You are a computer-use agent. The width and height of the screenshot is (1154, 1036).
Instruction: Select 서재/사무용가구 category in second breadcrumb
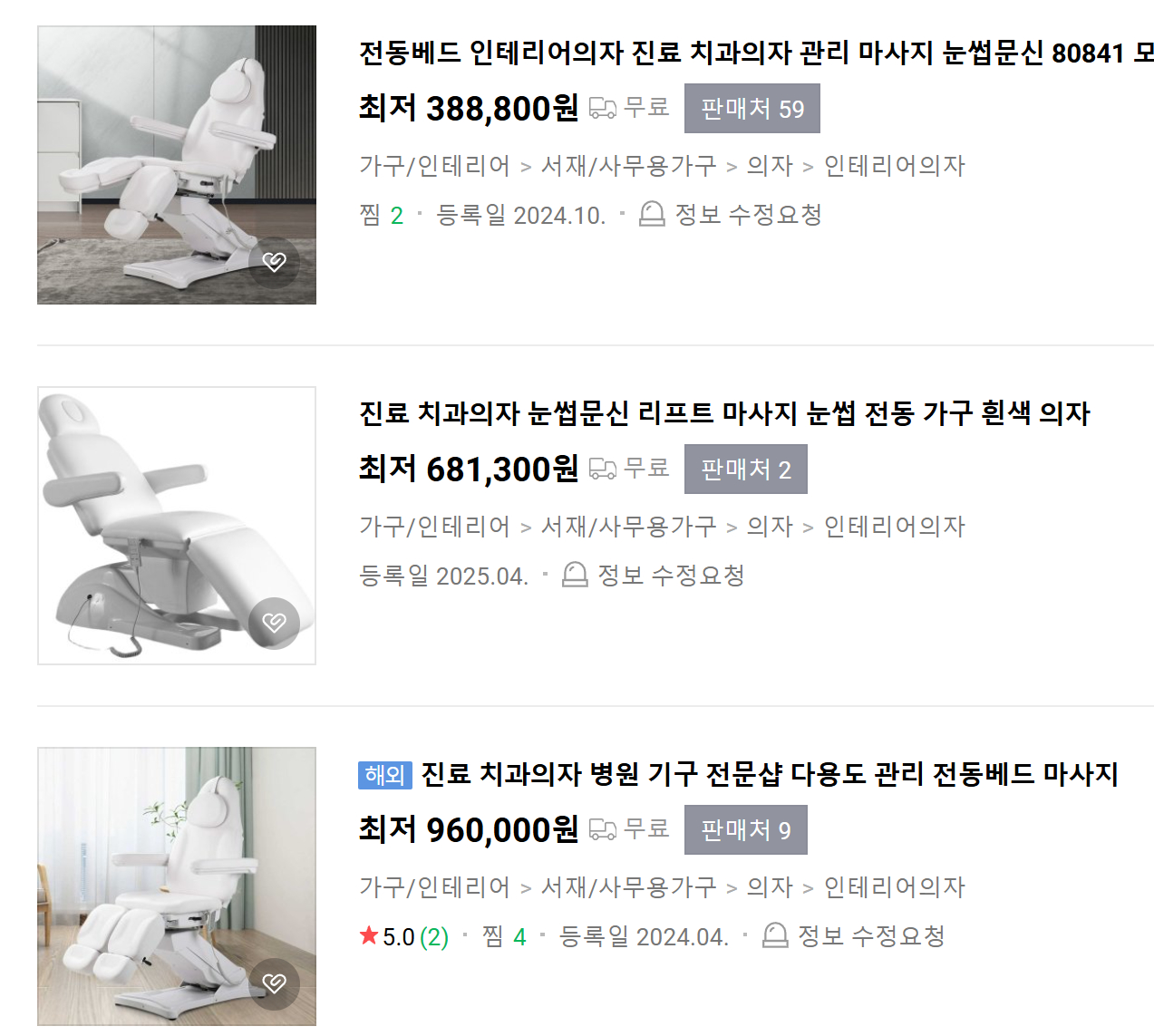pyautogui.click(x=629, y=527)
